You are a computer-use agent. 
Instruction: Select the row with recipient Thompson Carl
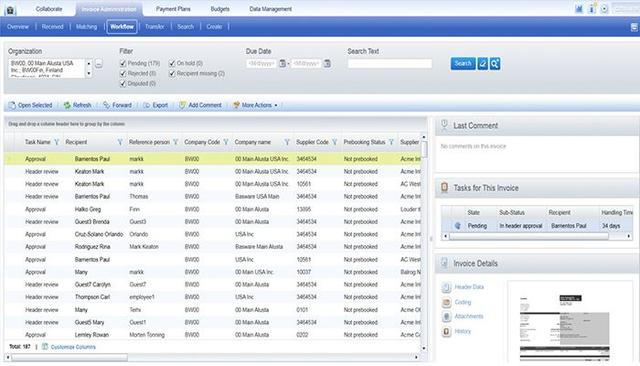pos(212,297)
